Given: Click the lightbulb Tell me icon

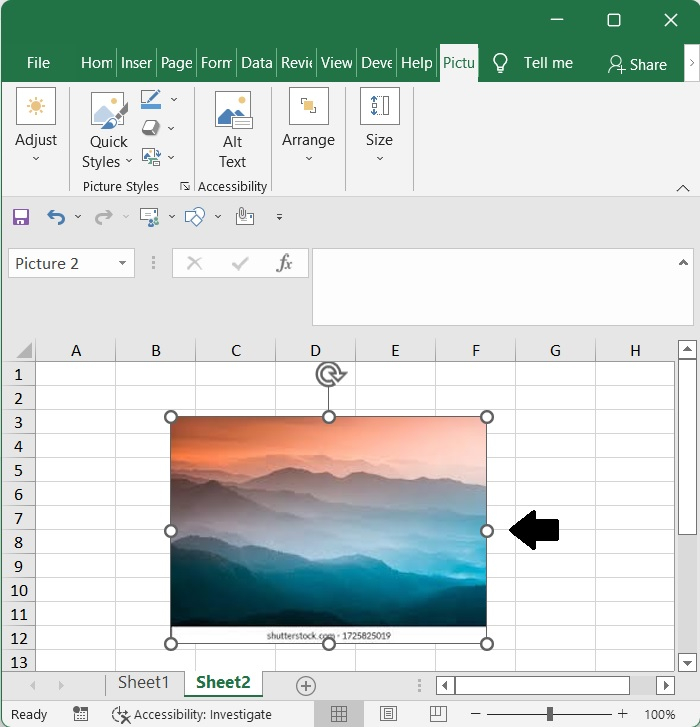Looking at the screenshot, I should point(500,63).
